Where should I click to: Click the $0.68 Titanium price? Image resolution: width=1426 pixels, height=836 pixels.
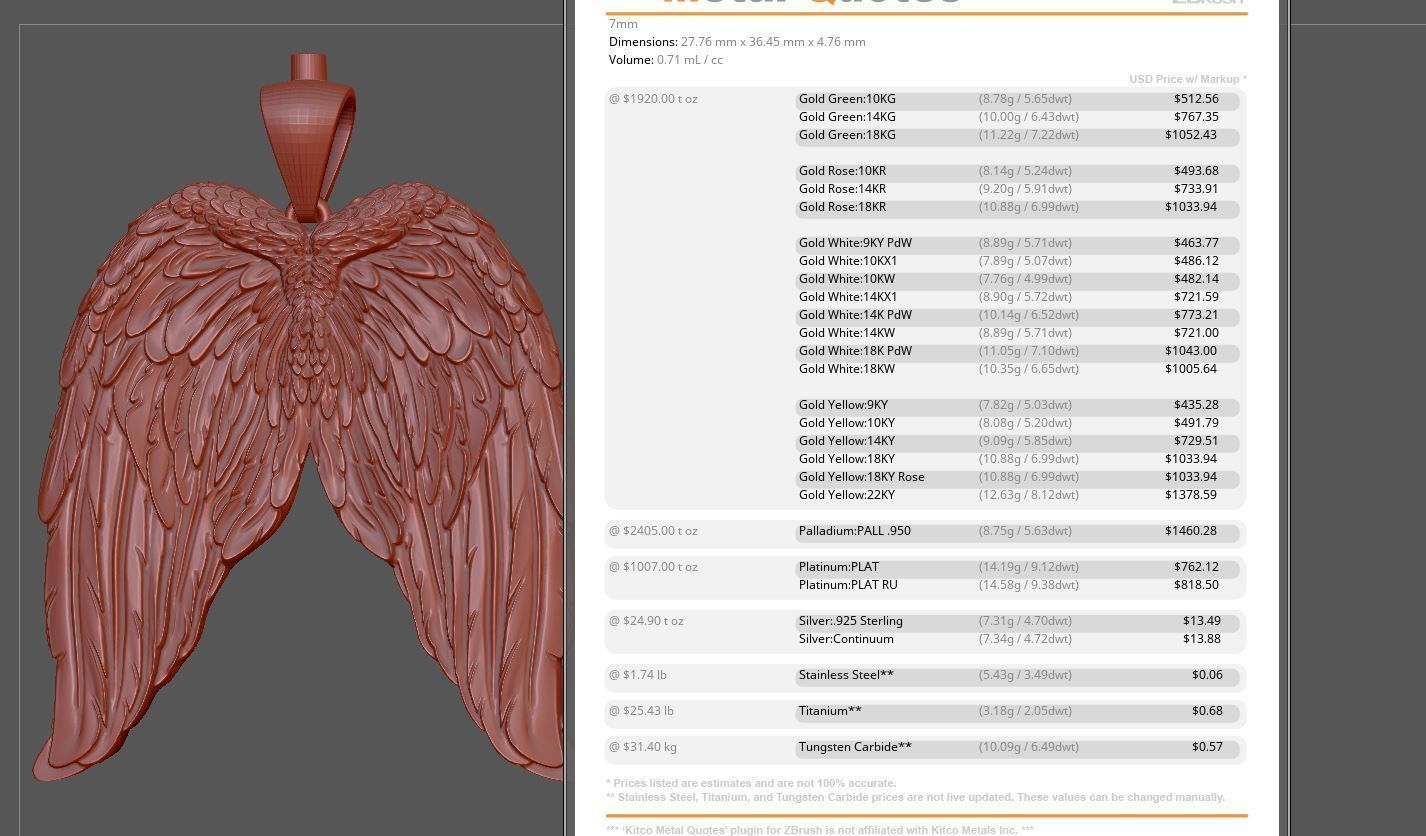pos(1207,711)
